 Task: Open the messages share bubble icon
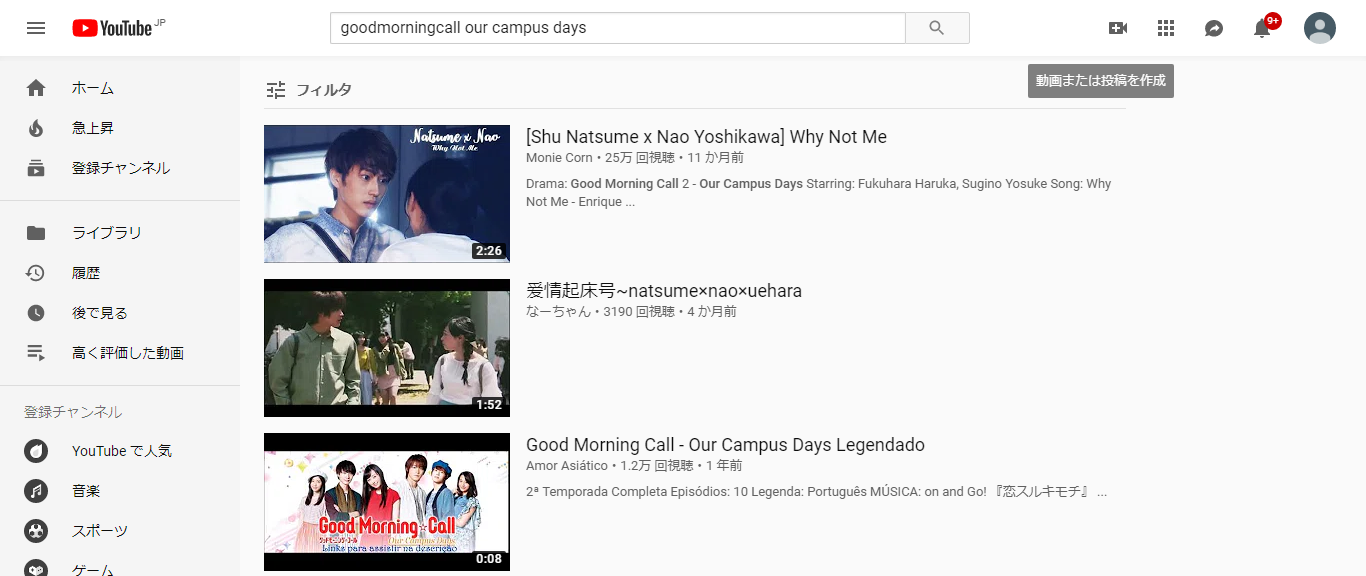[1214, 28]
